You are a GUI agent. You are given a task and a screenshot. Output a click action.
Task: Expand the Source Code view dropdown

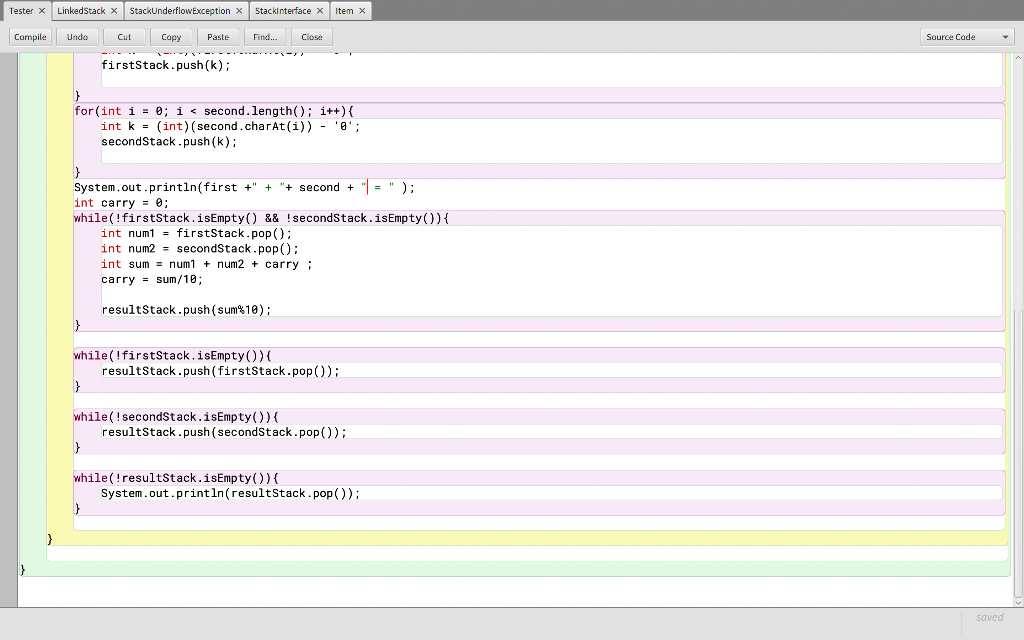[x=967, y=37]
